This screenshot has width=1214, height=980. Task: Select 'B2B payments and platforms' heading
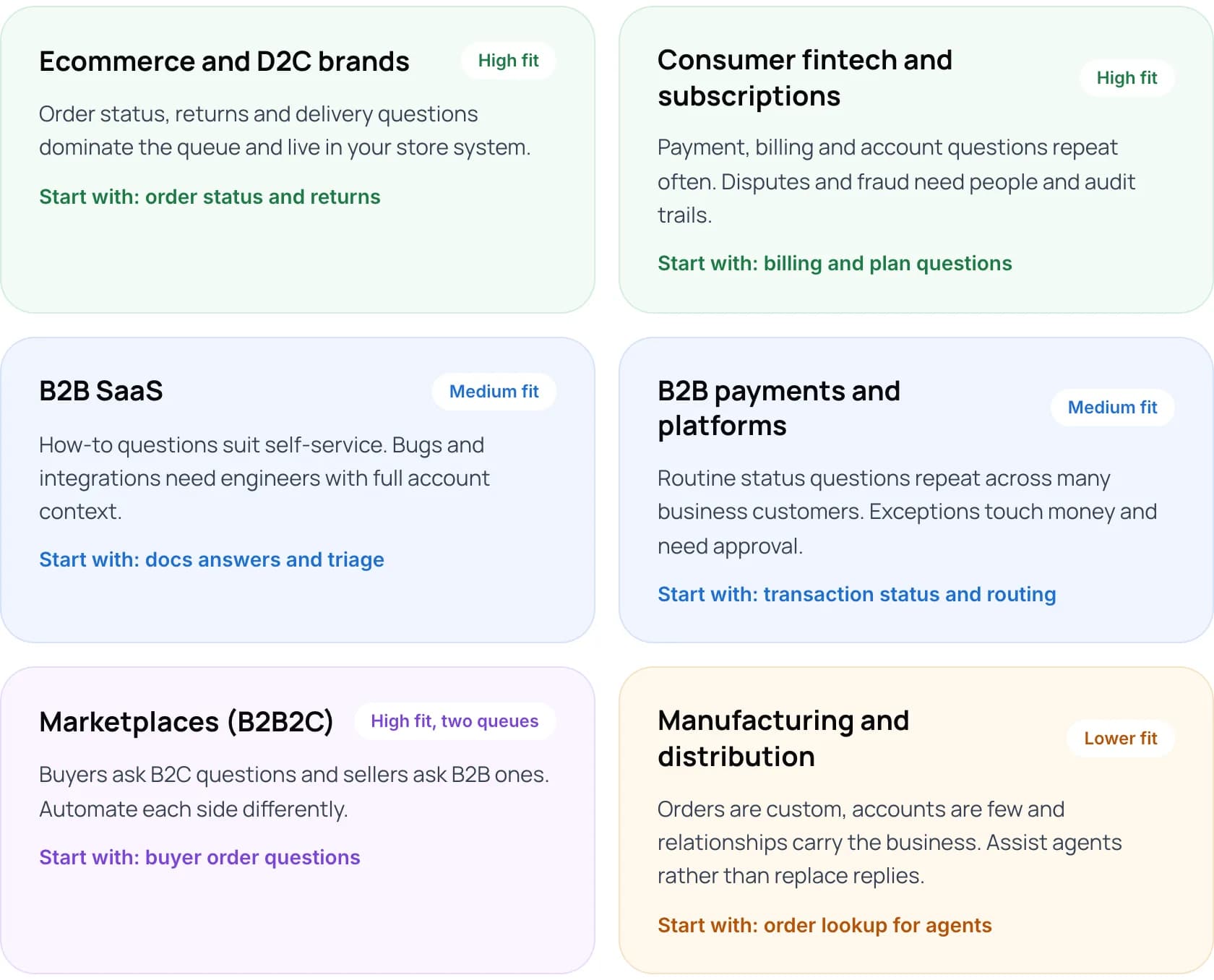coord(779,408)
